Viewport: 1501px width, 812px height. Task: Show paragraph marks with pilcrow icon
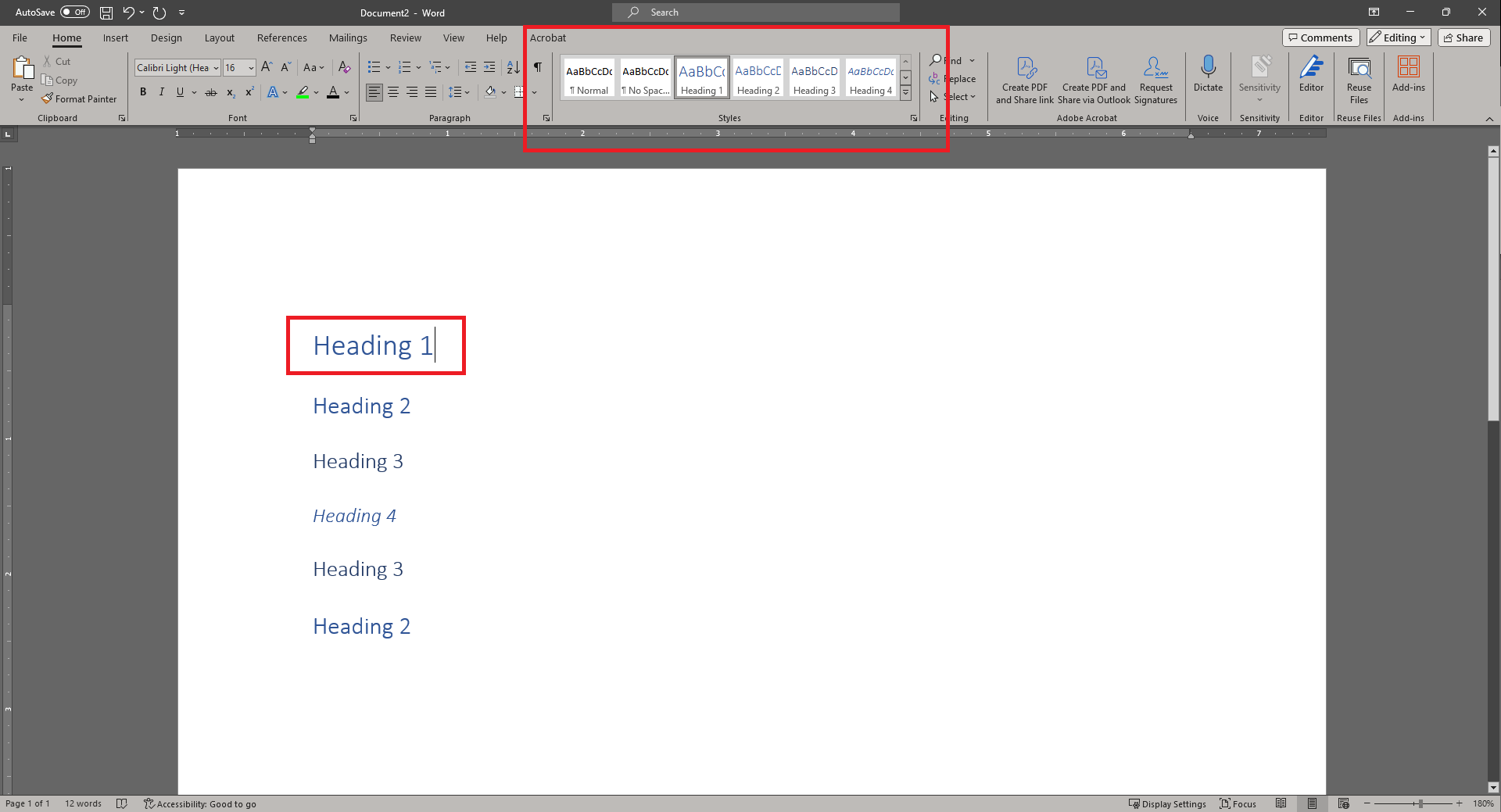click(538, 68)
